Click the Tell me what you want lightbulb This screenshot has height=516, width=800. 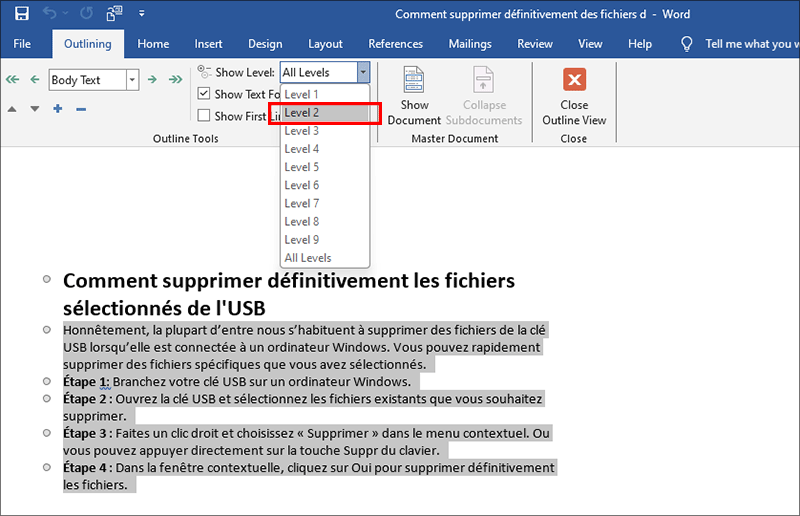[x=687, y=44]
